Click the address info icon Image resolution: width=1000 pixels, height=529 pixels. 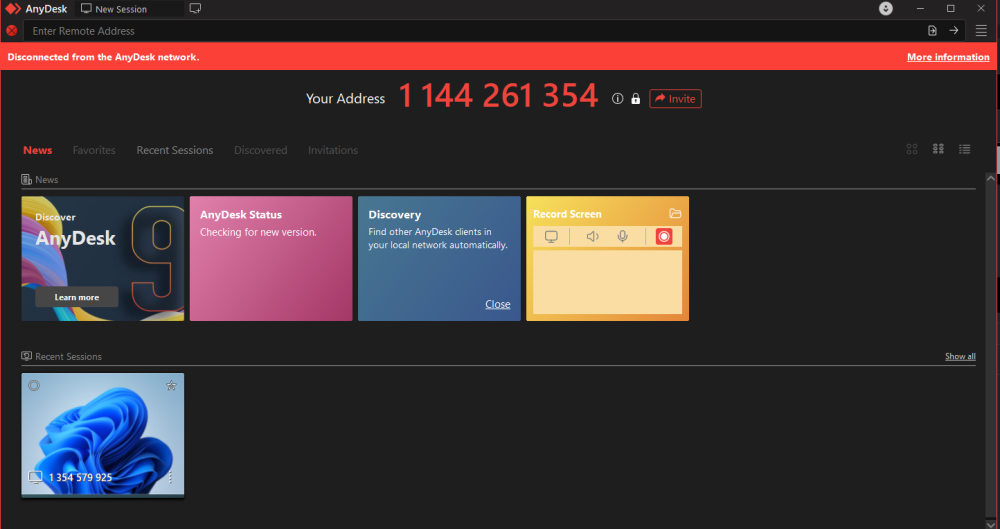(x=617, y=98)
